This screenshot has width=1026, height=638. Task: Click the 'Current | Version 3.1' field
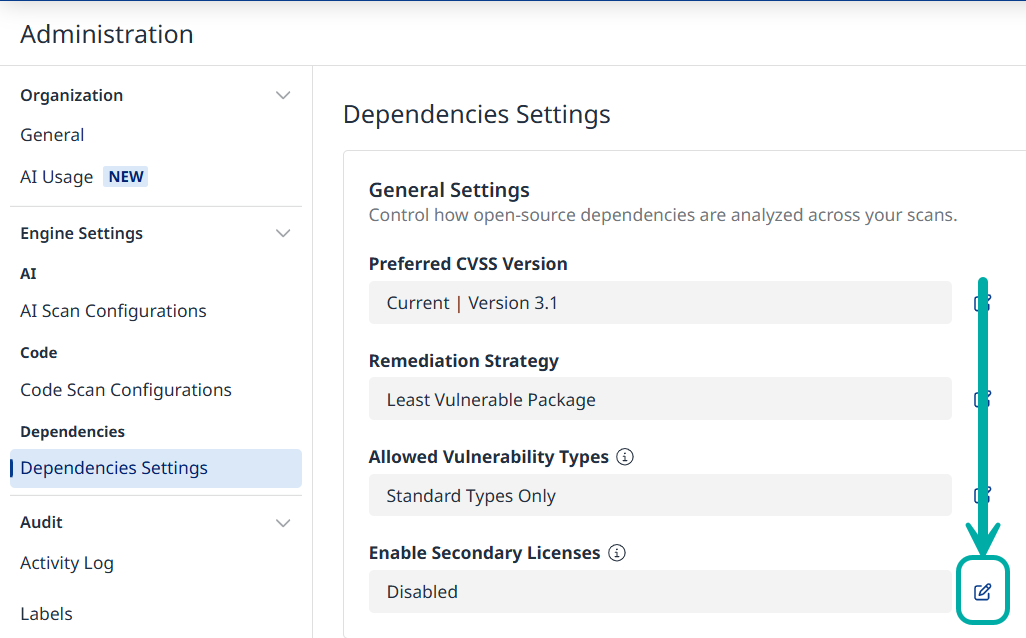tap(660, 302)
